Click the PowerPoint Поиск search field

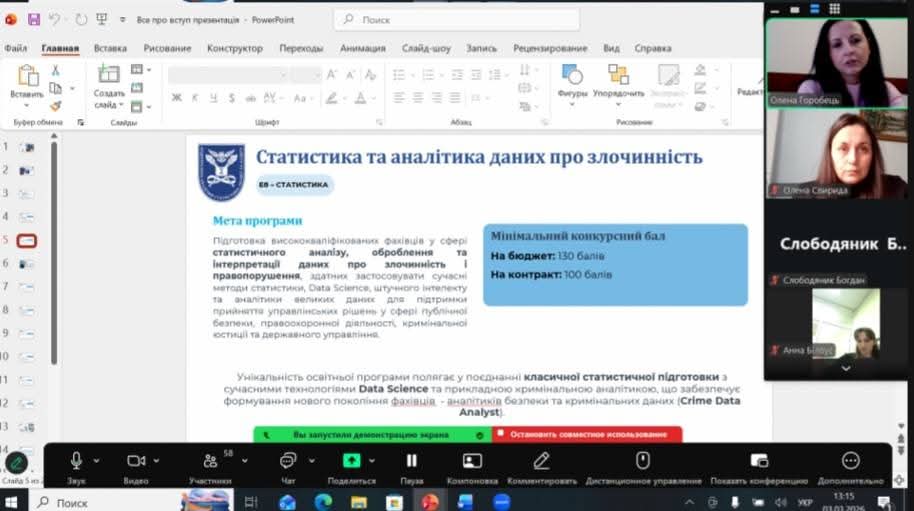click(x=456, y=19)
